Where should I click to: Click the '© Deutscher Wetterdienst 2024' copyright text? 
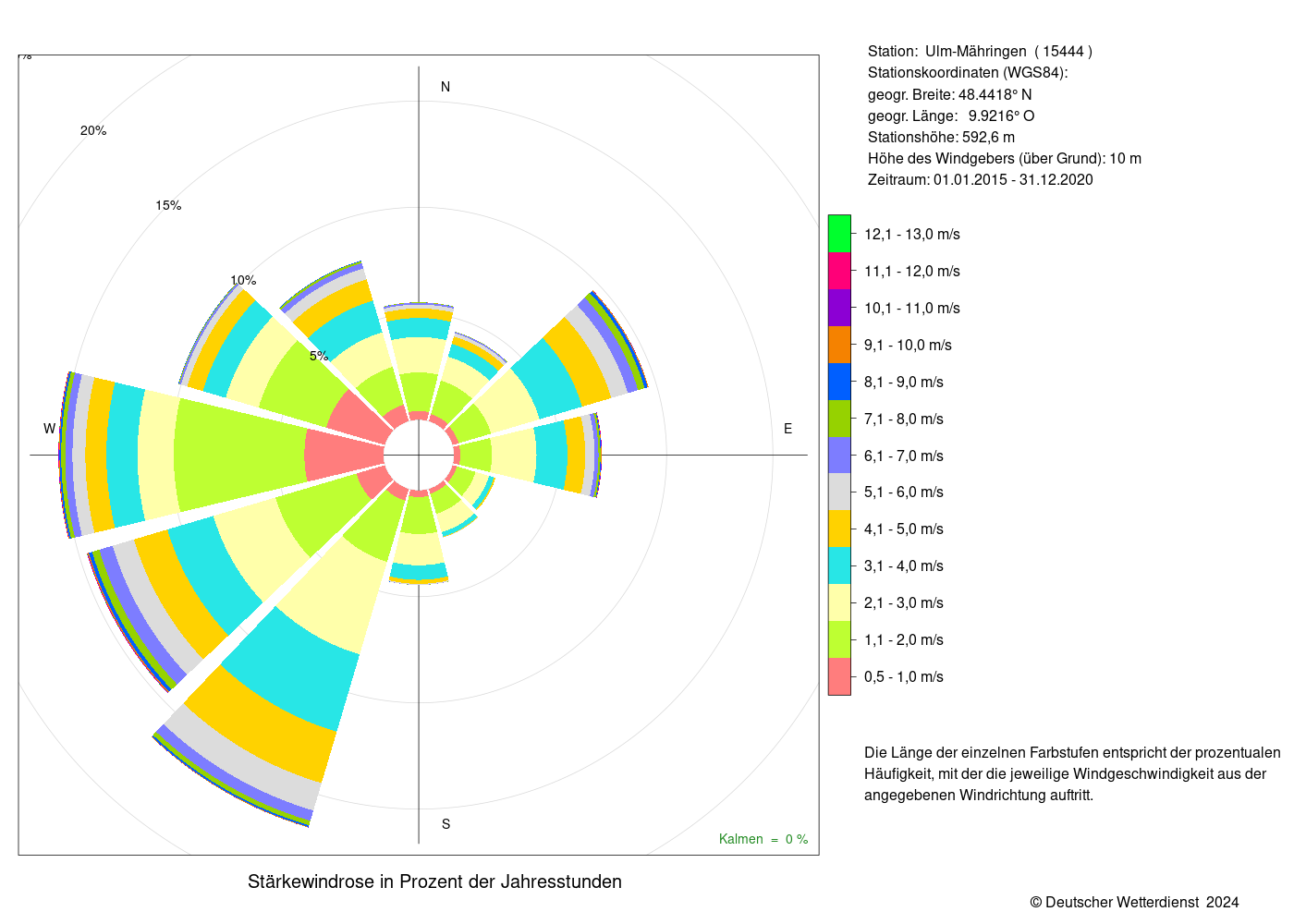pyautogui.click(x=1134, y=902)
